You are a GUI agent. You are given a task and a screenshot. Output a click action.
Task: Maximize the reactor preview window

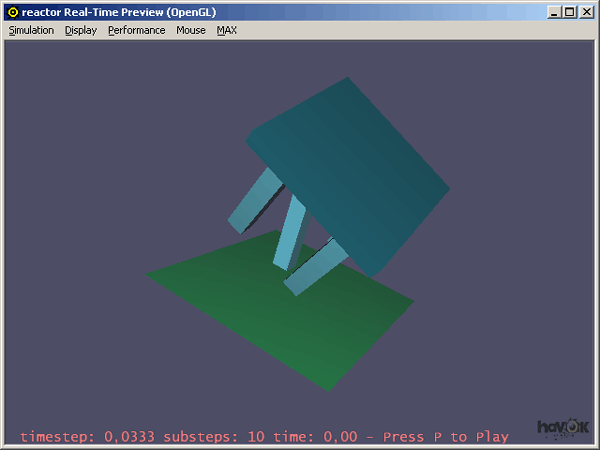tap(569, 12)
